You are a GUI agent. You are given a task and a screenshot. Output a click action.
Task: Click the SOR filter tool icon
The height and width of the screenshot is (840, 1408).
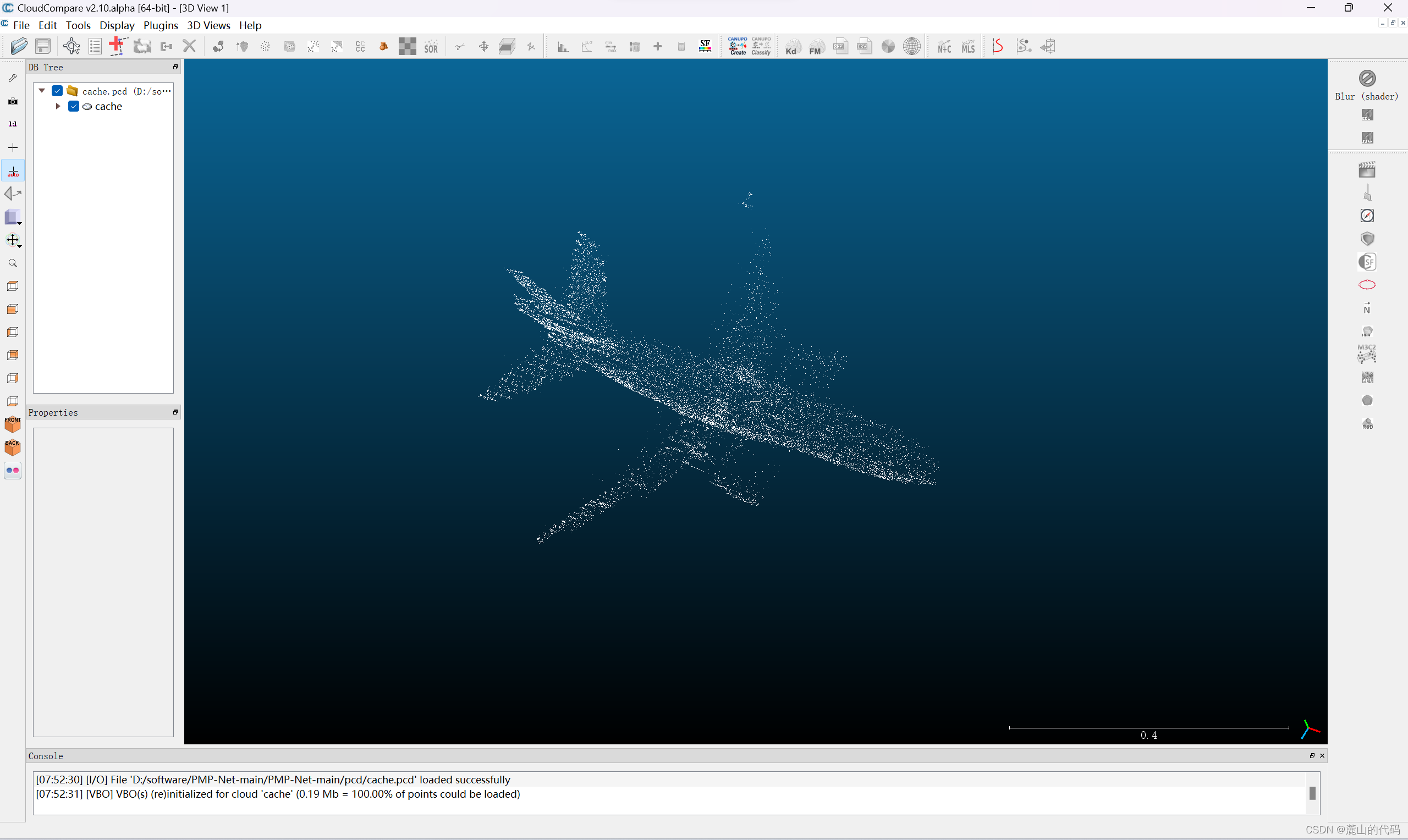coord(431,46)
